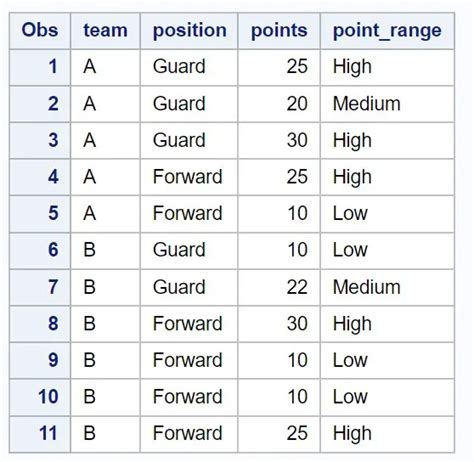Select observation number 1 row header
The height and width of the screenshot is (462, 474).
click(x=40, y=67)
